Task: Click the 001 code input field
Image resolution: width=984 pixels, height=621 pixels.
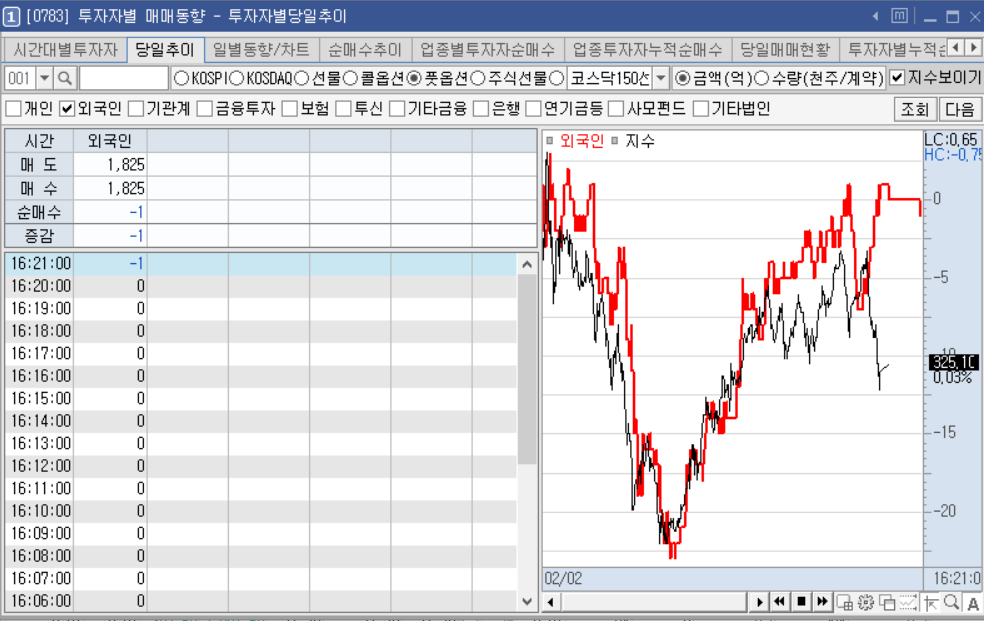Action: tap(20, 78)
